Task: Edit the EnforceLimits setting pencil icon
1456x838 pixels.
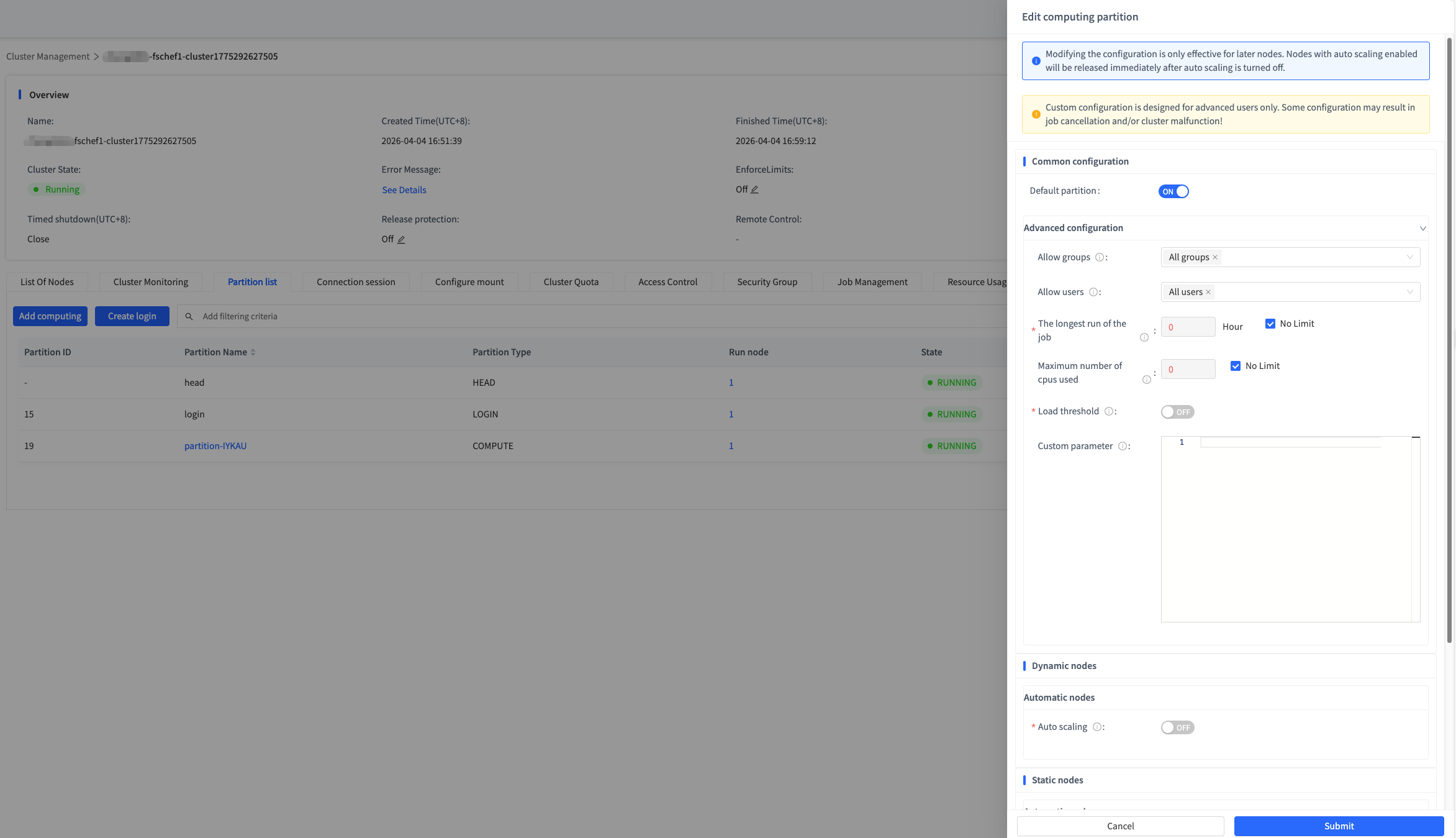Action: point(754,189)
